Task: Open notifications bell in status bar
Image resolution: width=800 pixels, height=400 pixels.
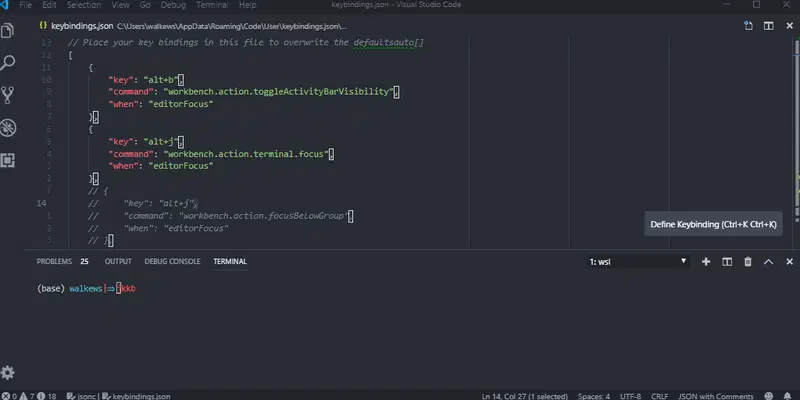Action: point(787,396)
